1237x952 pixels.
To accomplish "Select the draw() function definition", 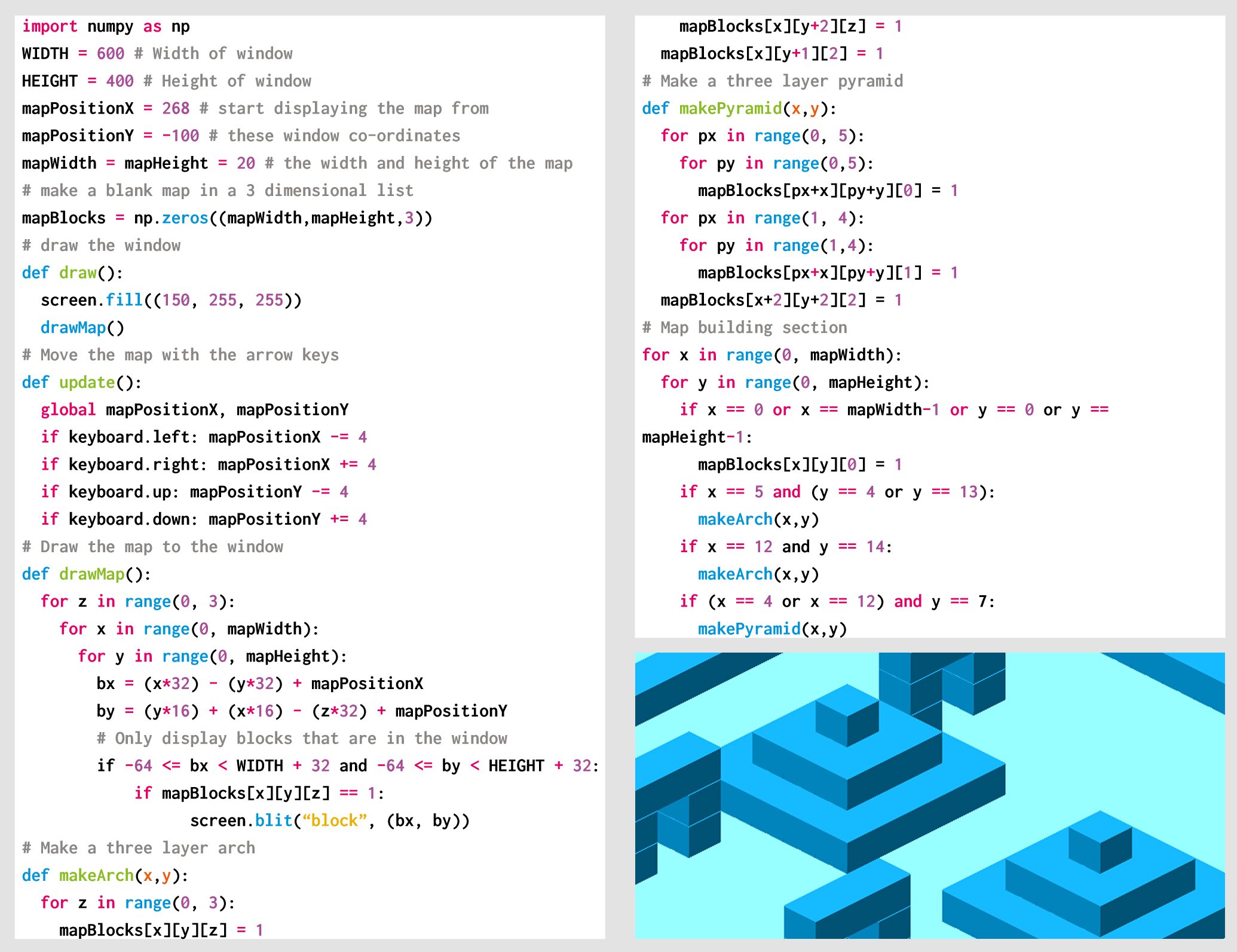I will point(72,273).
